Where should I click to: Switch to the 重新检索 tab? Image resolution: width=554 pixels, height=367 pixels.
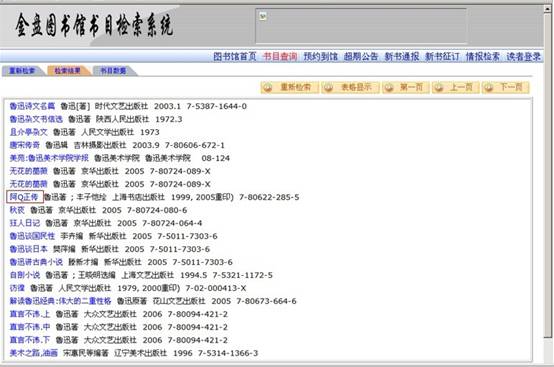22,71
